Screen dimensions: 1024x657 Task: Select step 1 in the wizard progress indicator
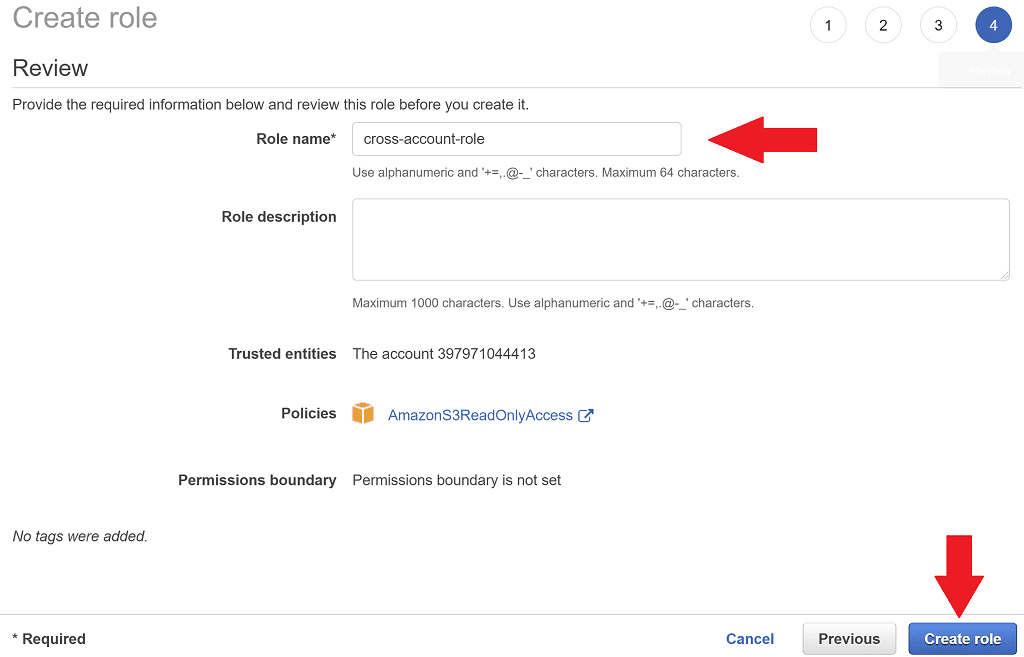pos(828,24)
